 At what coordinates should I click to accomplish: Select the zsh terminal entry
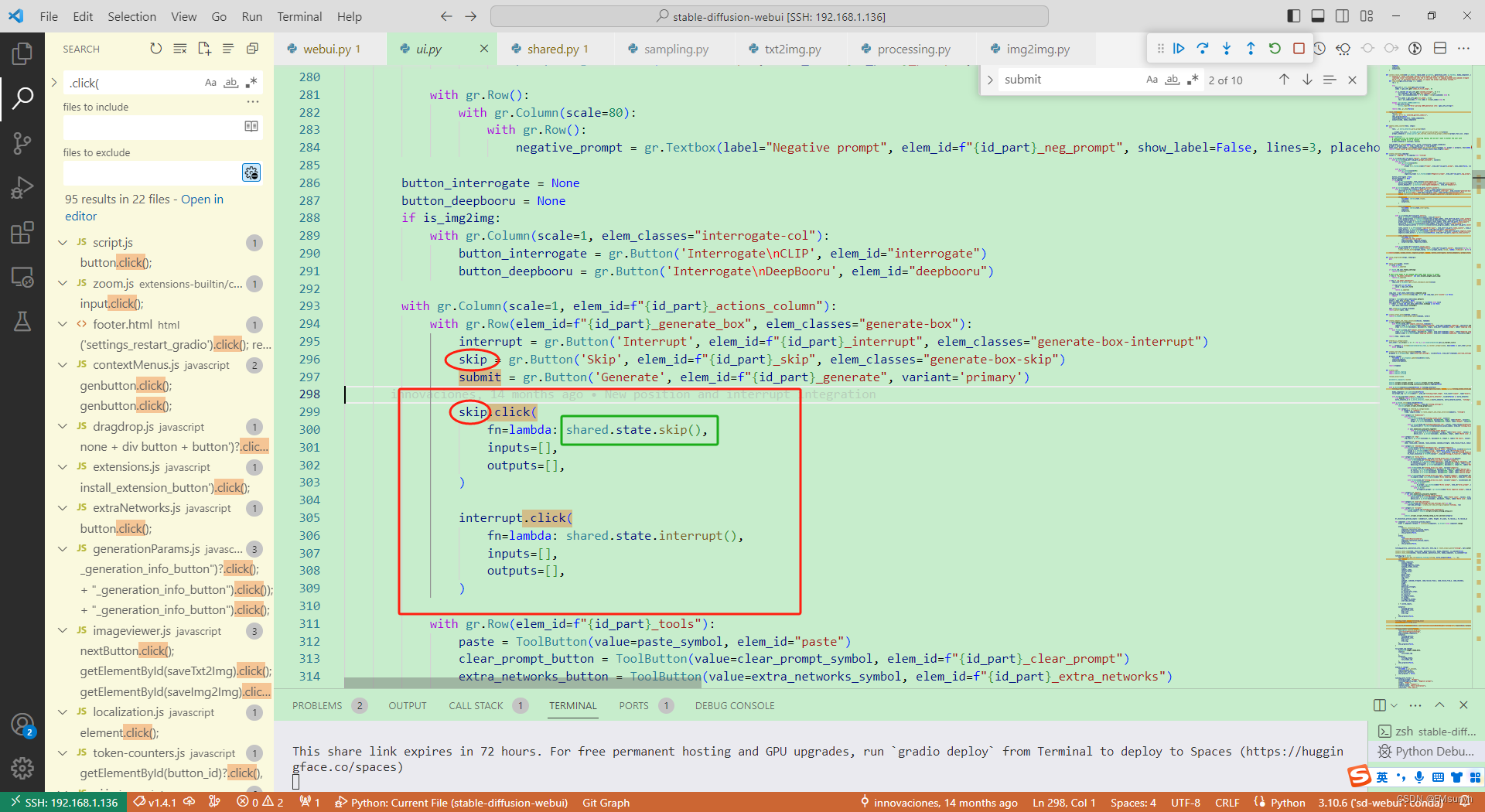(x=1426, y=732)
